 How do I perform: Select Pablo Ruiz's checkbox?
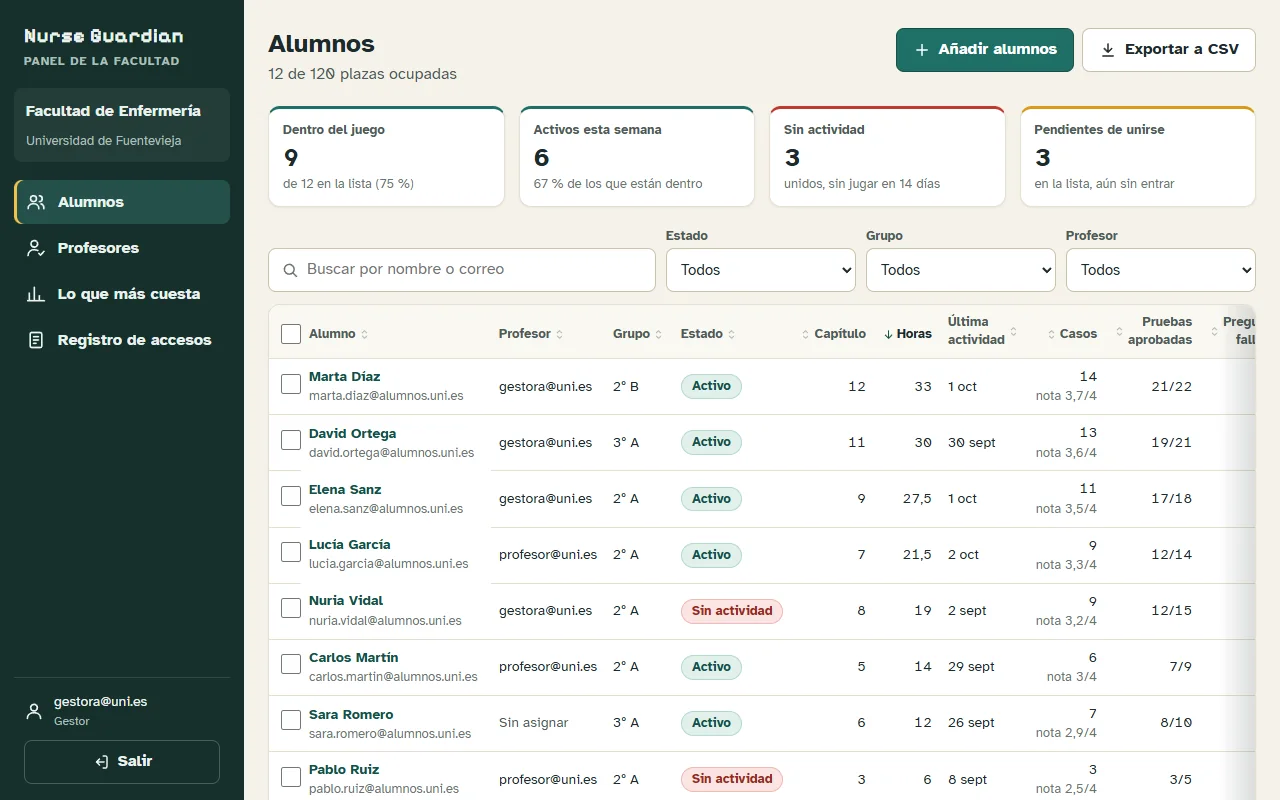[291, 777]
